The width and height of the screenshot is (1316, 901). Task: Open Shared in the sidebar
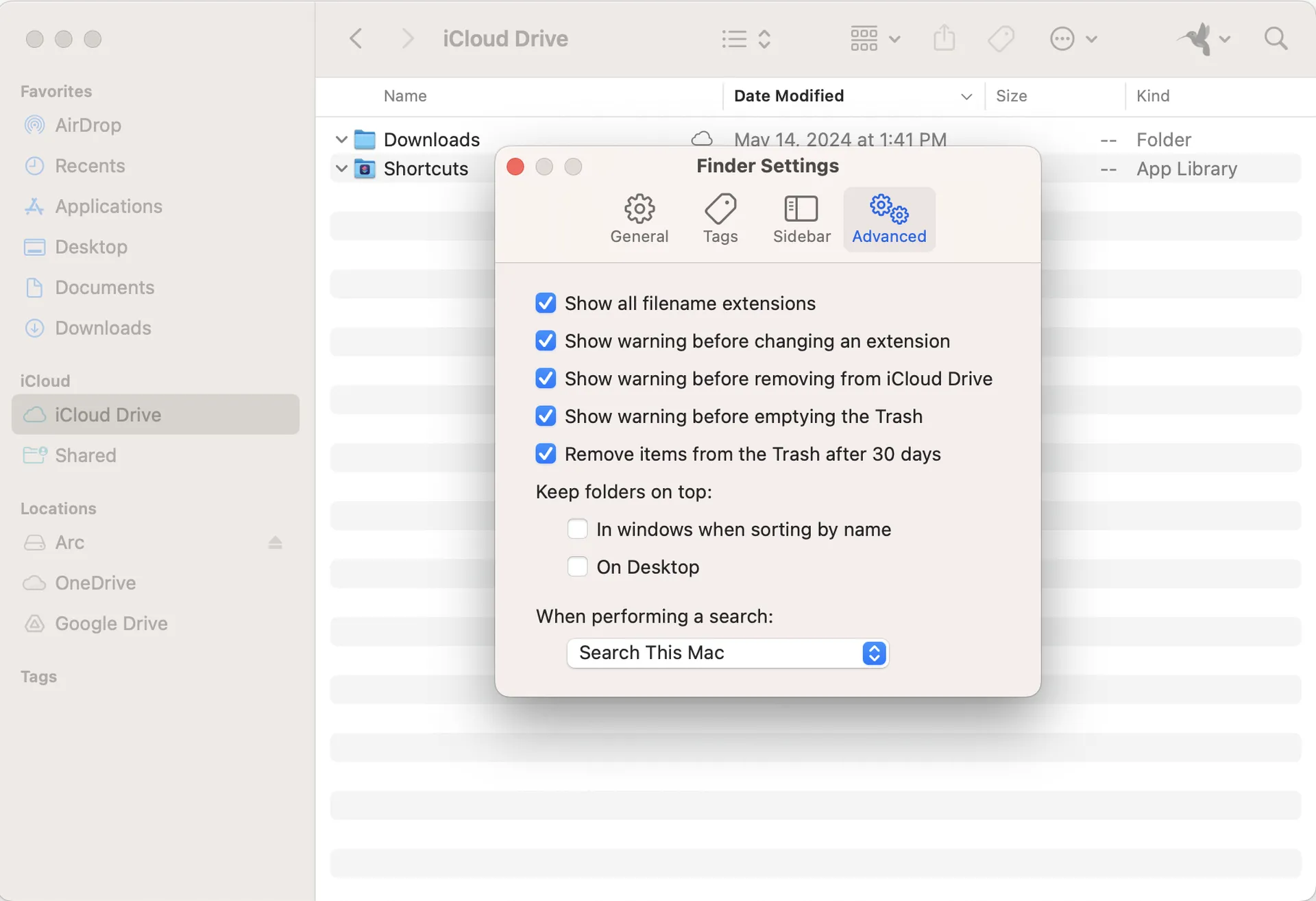155,455
